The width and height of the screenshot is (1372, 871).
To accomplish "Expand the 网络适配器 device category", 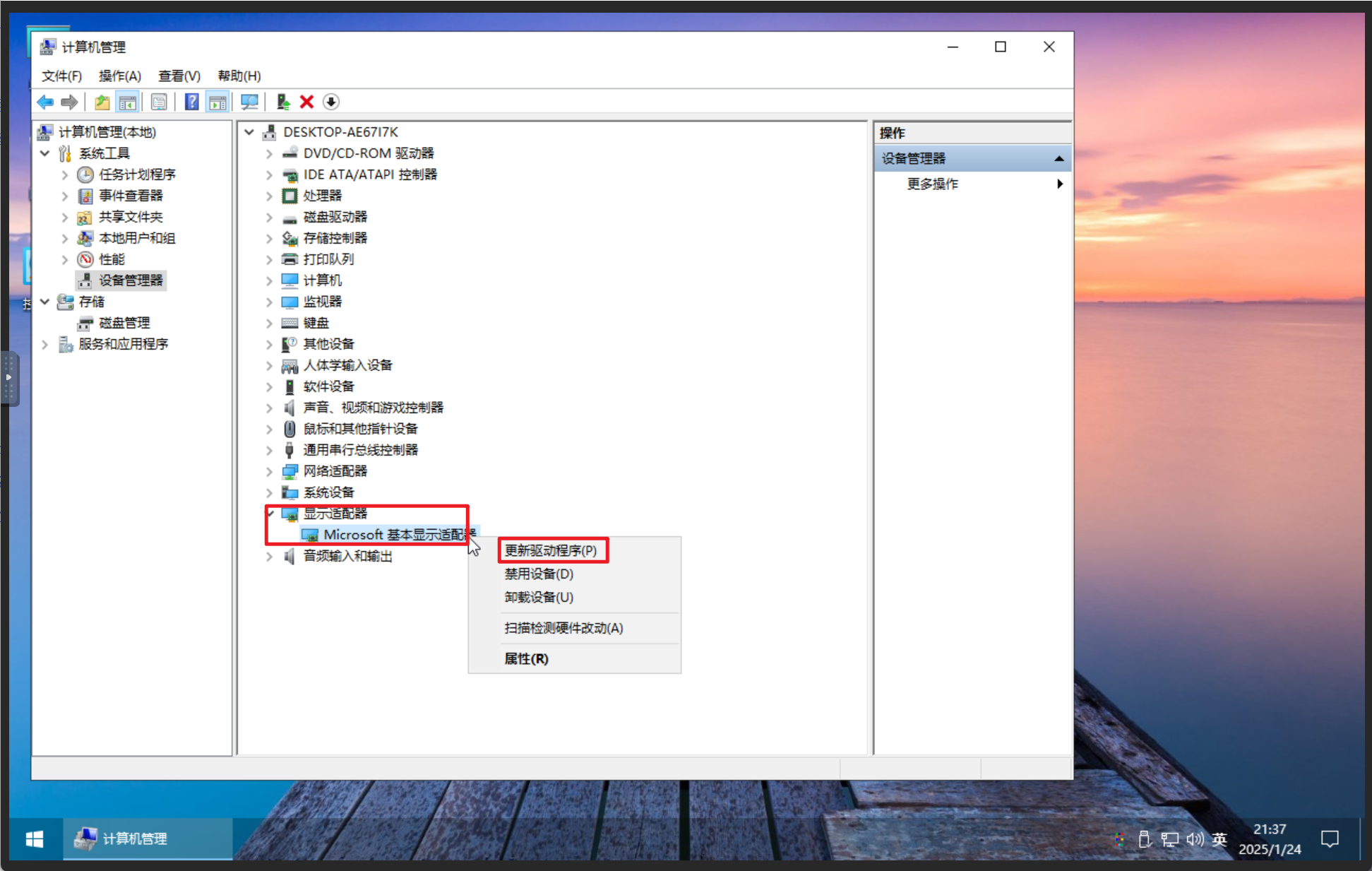I will 269,471.
